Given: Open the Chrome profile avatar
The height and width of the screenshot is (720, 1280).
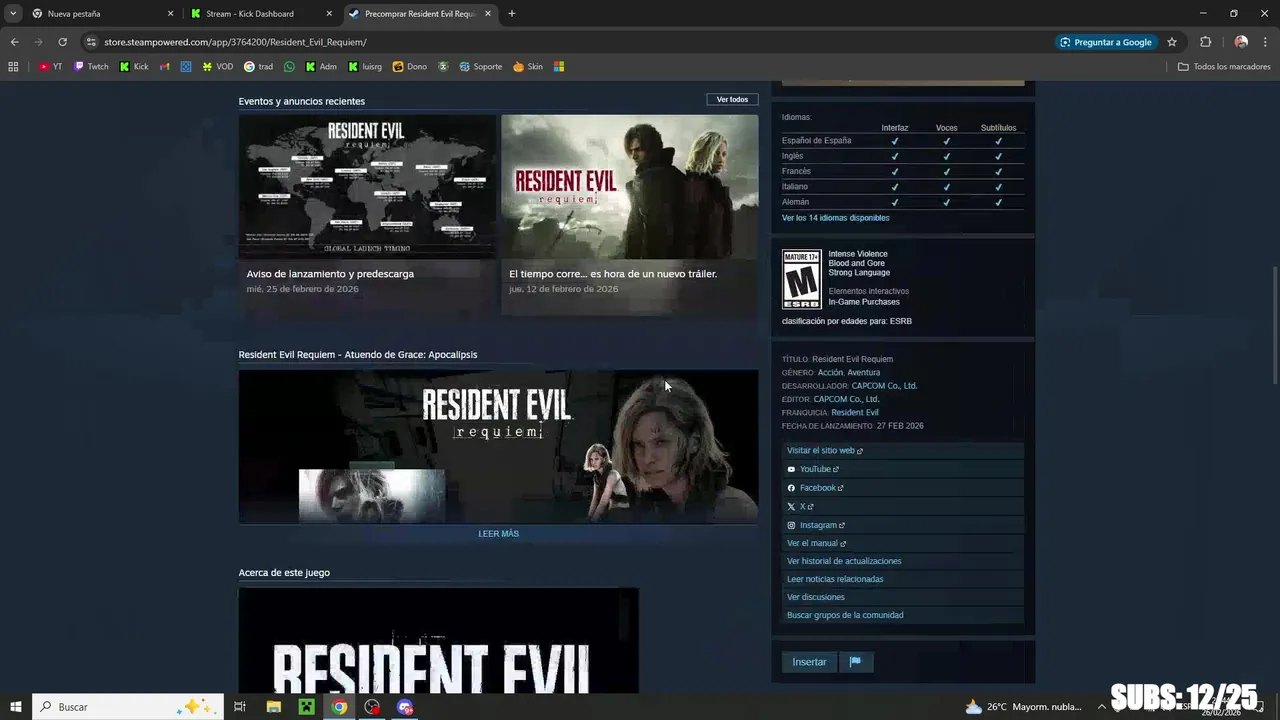Looking at the screenshot, I should click(1241, 42).
